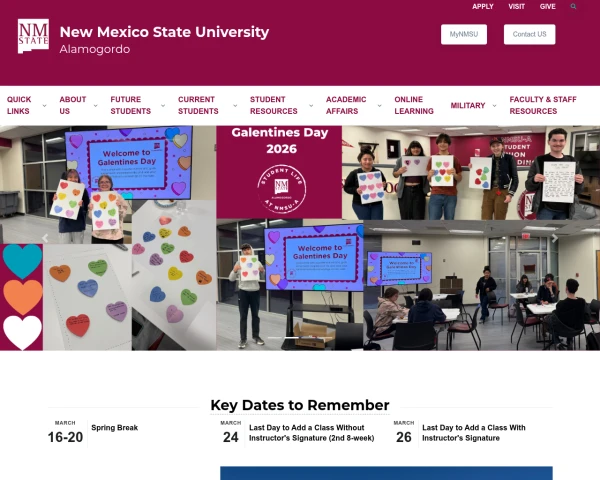Image resolution: width=600 pixels, height=480 pixels.
Task: Open the About Us menu
Action: click(72, 105)
